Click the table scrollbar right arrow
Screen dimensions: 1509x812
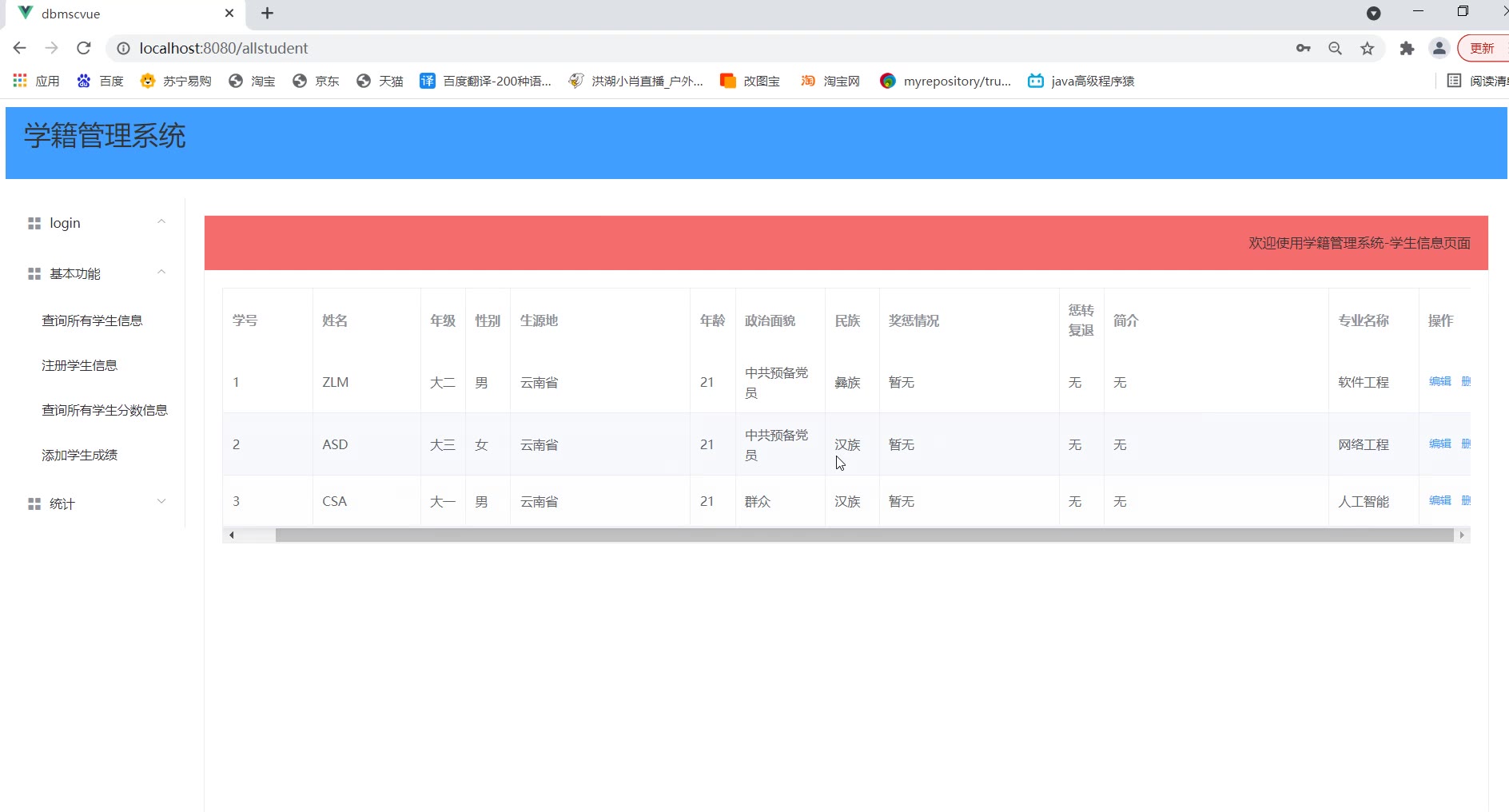1462,535
